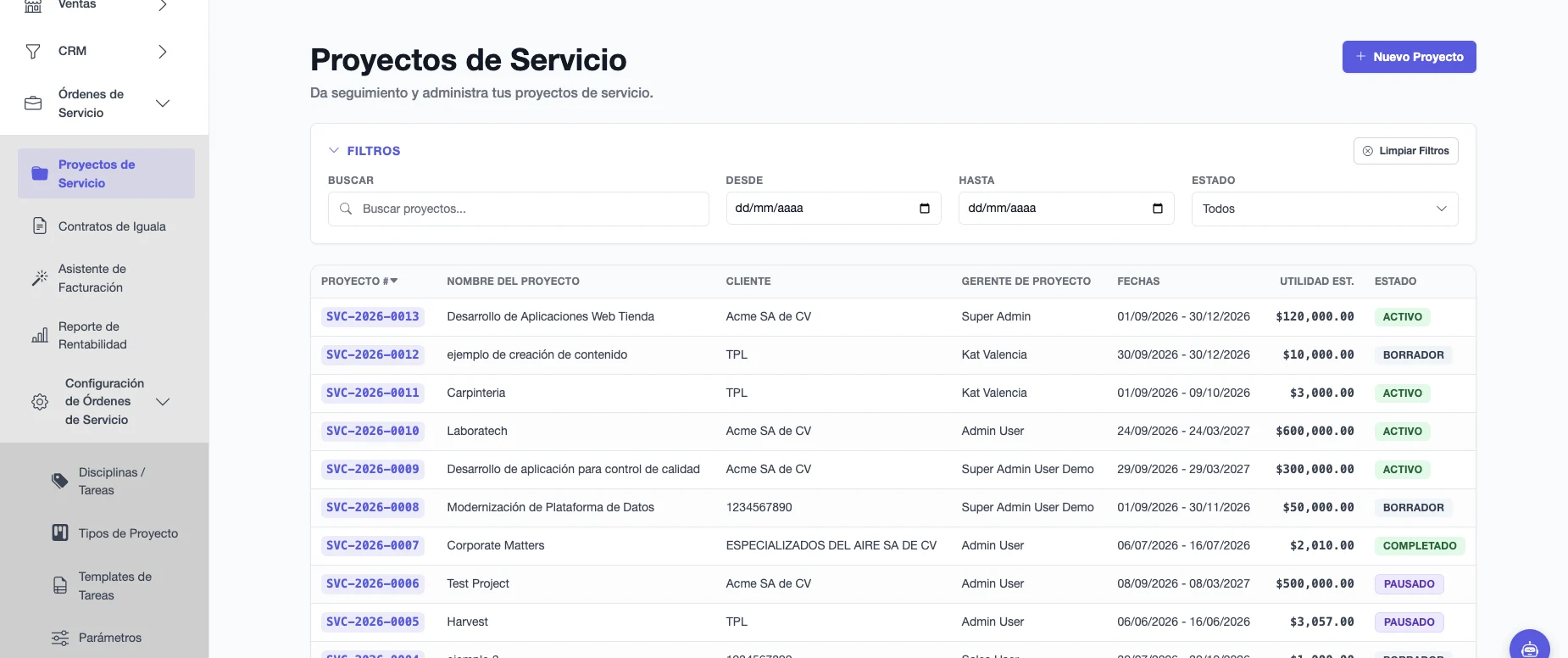
Task: Click the Configuración gear icon
Action: [x=40, y=402]
